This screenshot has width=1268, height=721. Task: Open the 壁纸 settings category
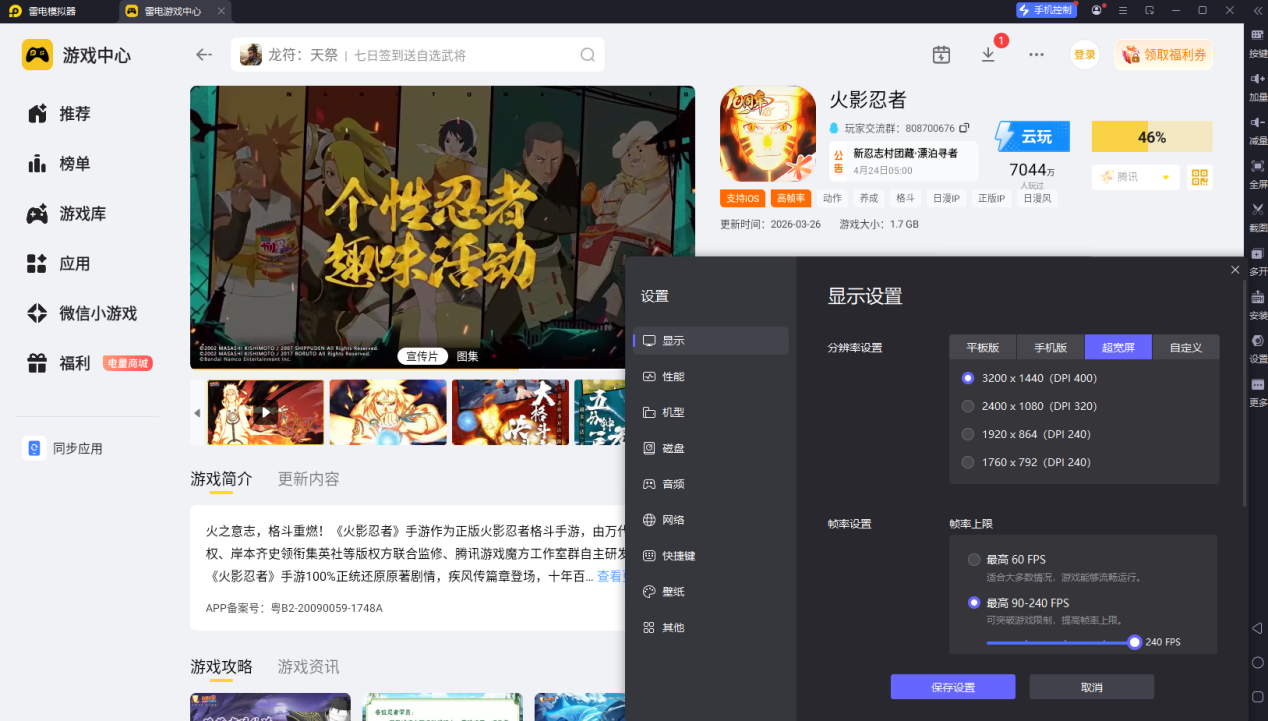pyautogui.click(x=711, y=592)
